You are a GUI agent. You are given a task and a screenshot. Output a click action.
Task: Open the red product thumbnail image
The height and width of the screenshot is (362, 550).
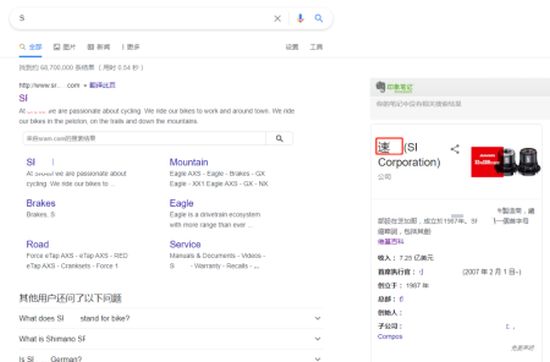pyautogui.click(x=487, y=162)
